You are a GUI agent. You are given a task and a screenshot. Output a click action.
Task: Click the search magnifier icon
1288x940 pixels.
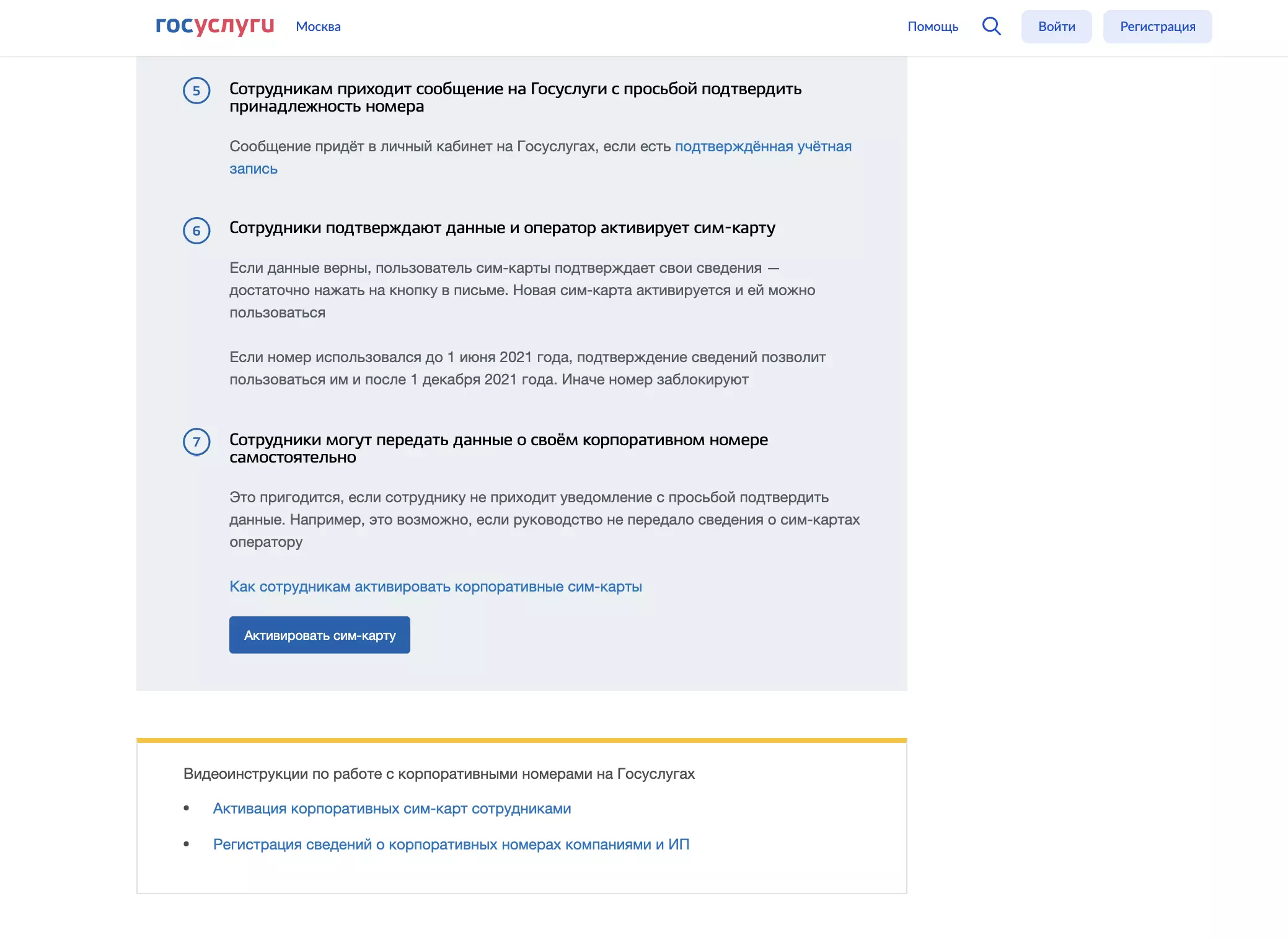coord(991,26)
